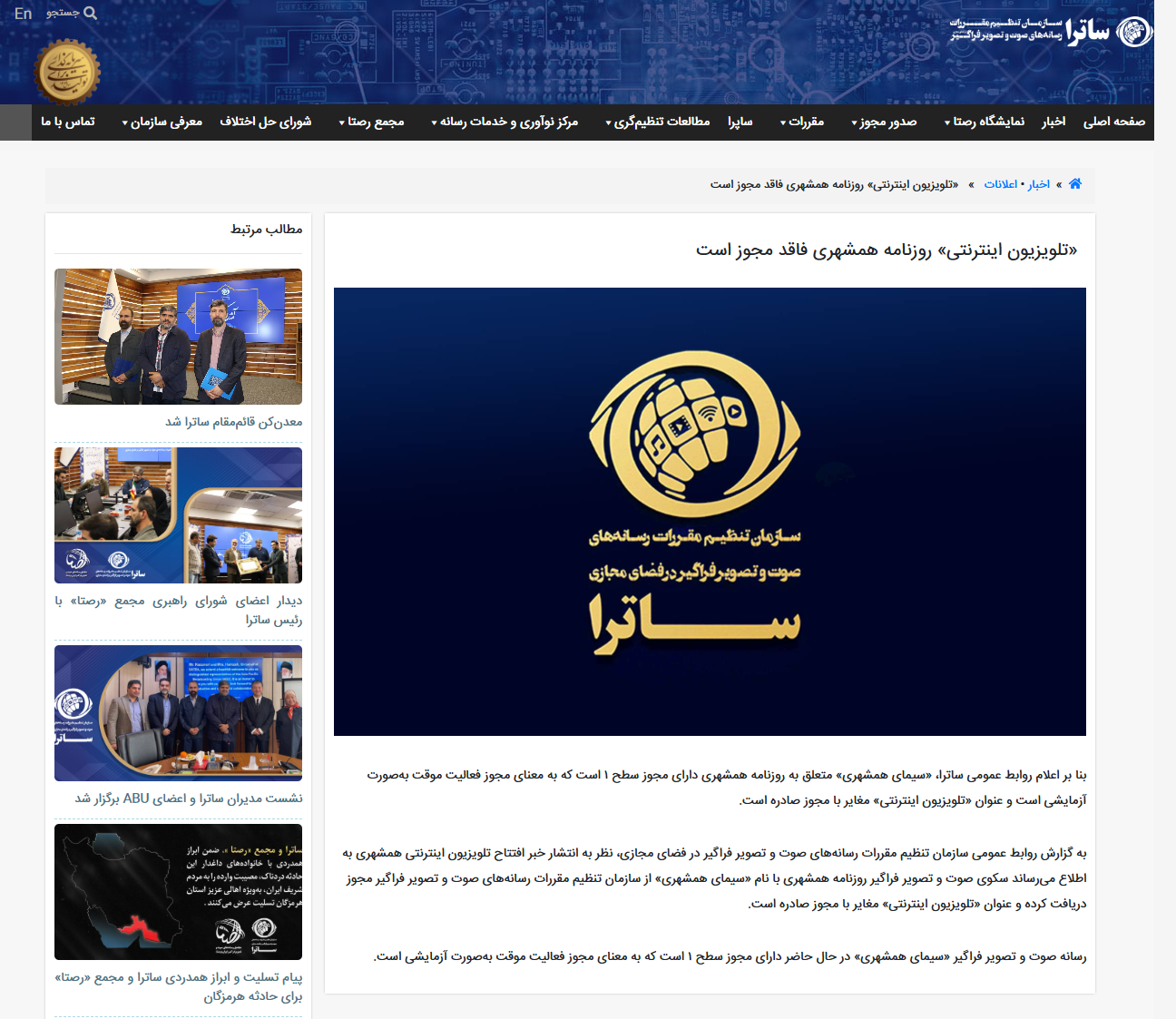Image resolution: width=1176 pixels, height=1019 pixels.
Task: Open the Satra logo in header
Action: click(x=1052, y=32)
